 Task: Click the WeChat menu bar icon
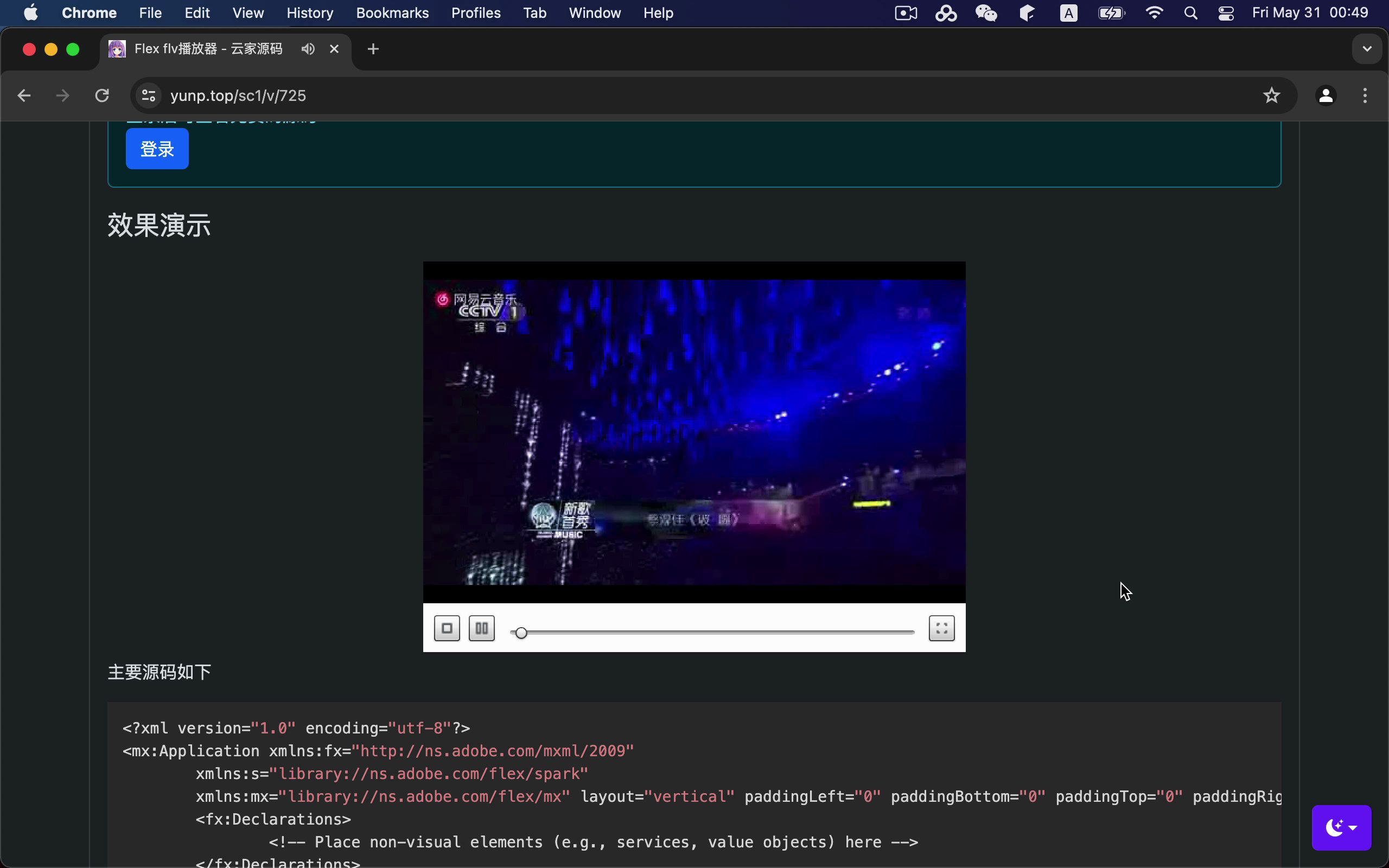click(986, 12)
